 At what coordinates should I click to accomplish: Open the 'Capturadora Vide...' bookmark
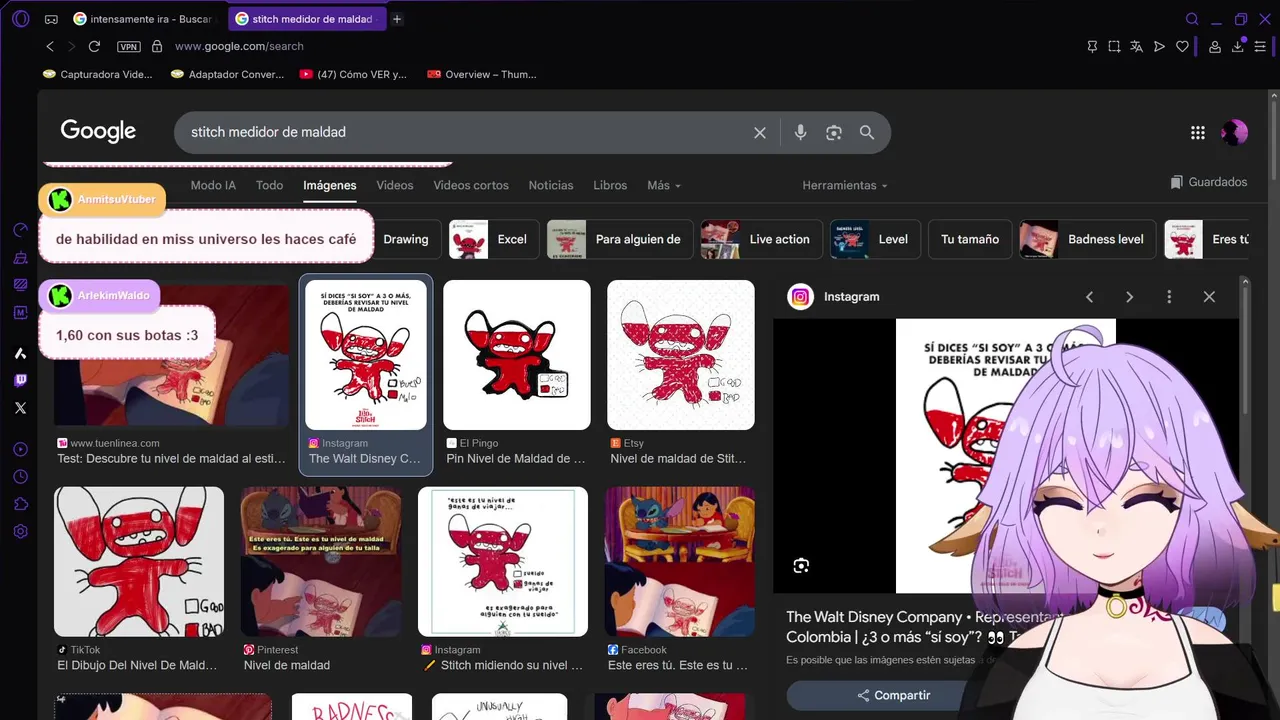(98, 74)
